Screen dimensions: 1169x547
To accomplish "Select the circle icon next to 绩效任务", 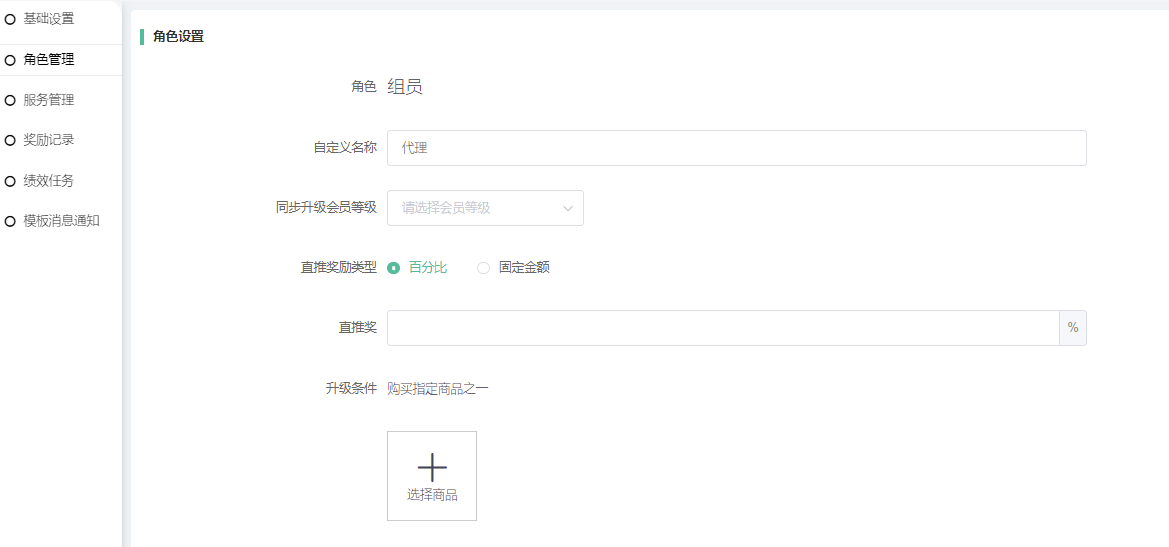I will click(x=10, y=181).
